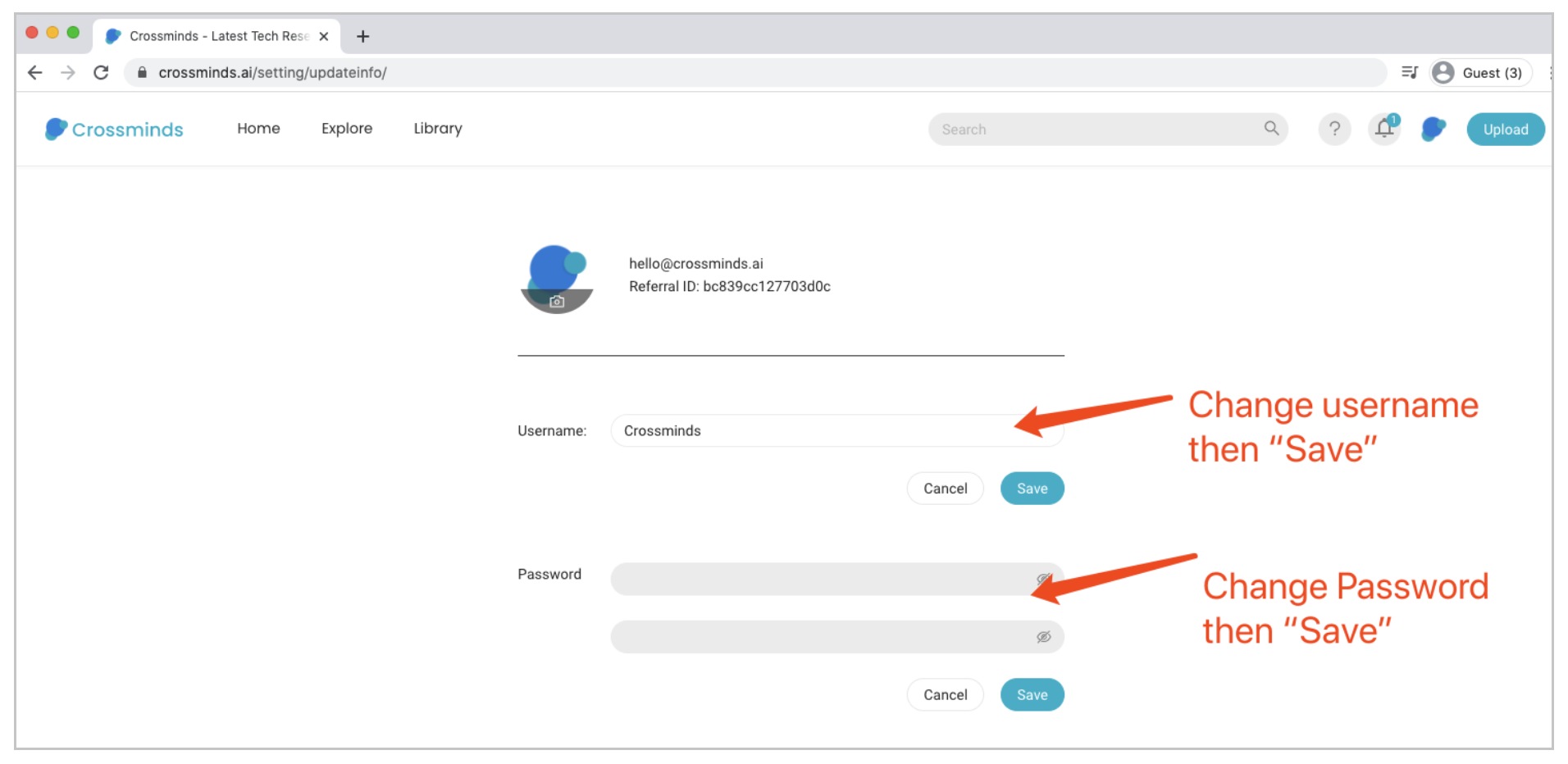Click the first Password field
This screenshot has height=764, width=1568.
[837, 579]
